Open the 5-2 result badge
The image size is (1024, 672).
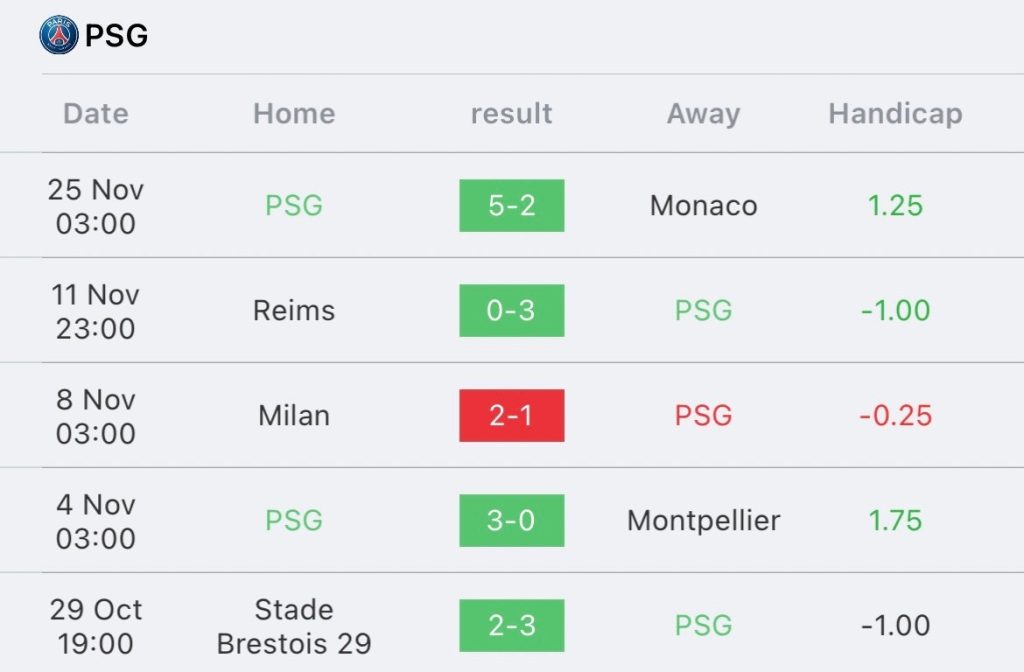click(x=511, y=206)
